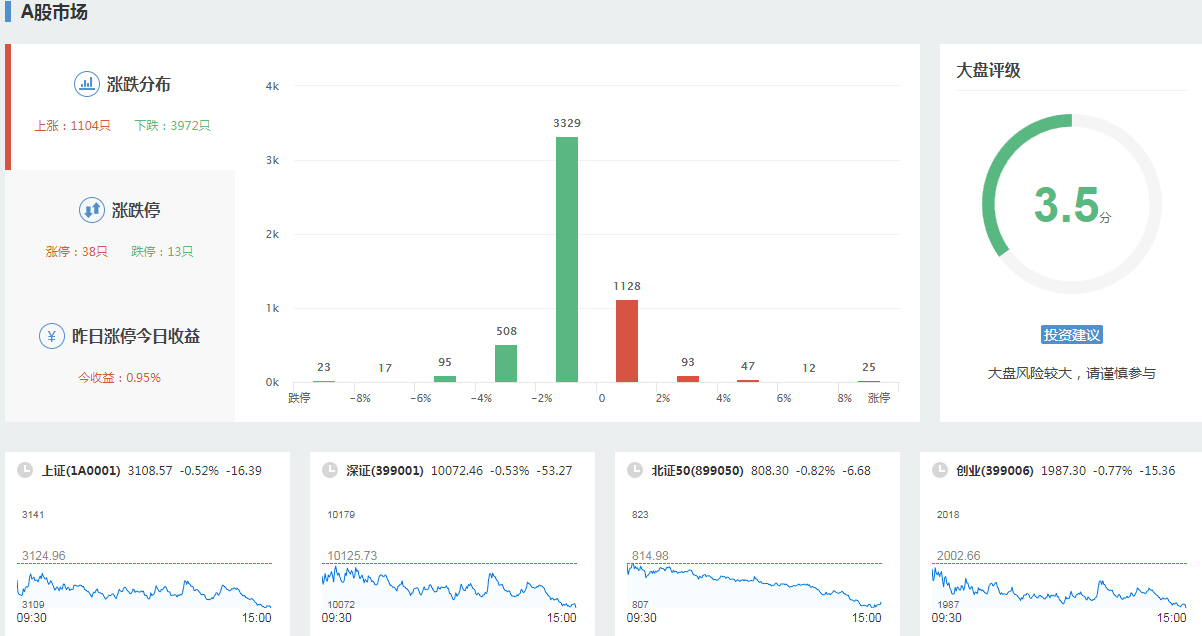Click the 涨跌停 up-down arrows icon

[x=92, y=210]
